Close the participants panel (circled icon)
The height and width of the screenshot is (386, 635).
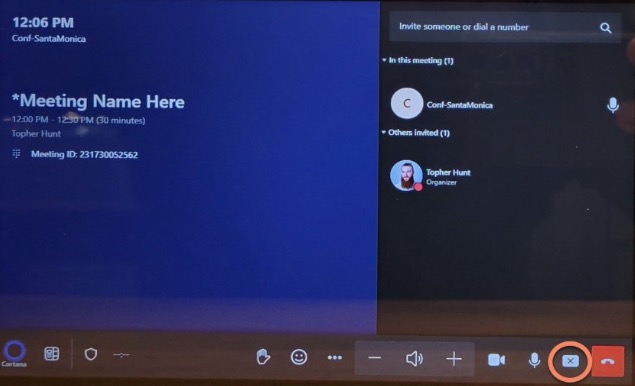pyautogui.click(x=570, y=361)
